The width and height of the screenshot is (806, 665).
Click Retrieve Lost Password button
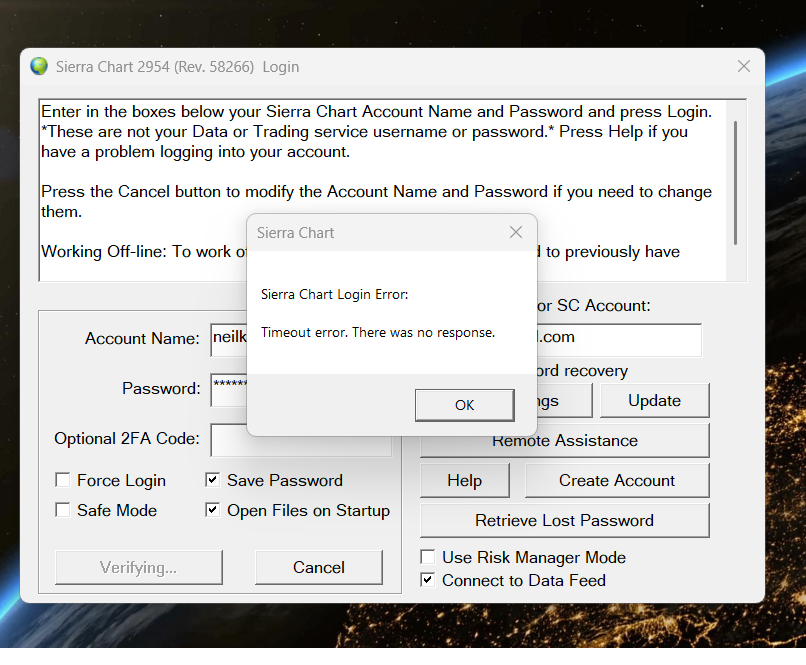tap(564, 521)
